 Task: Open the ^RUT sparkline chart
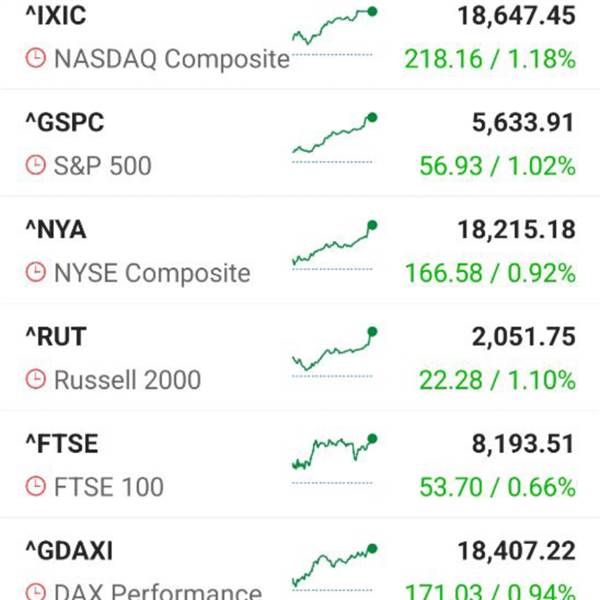click(335, 352)
